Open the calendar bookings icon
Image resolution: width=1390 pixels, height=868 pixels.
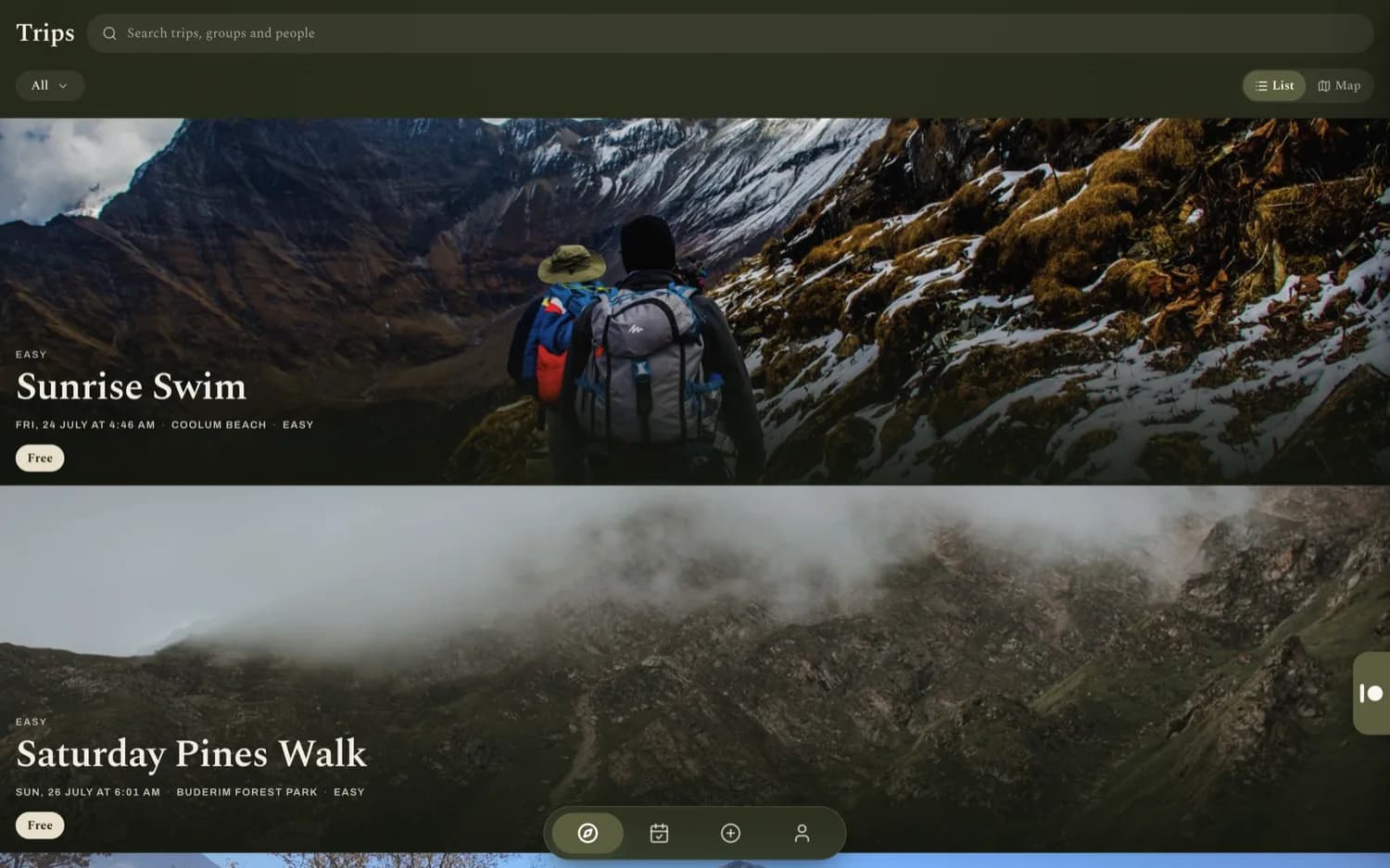[659, 833]
